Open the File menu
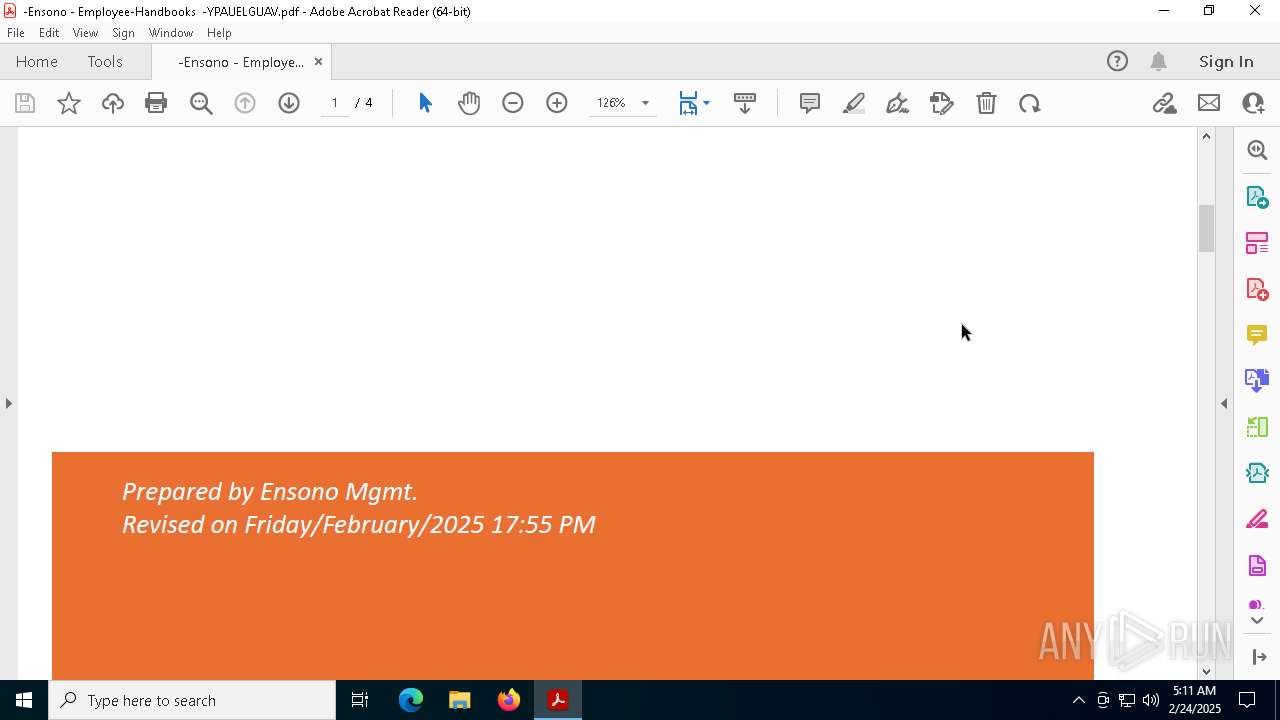 16,33
